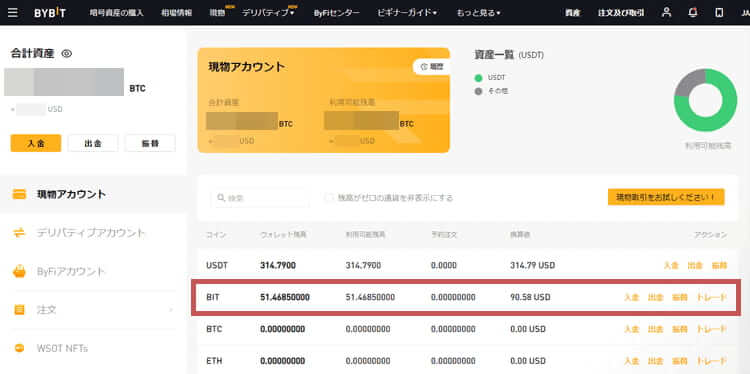Click 振替 link in BTC row

[x=680, y=329]
